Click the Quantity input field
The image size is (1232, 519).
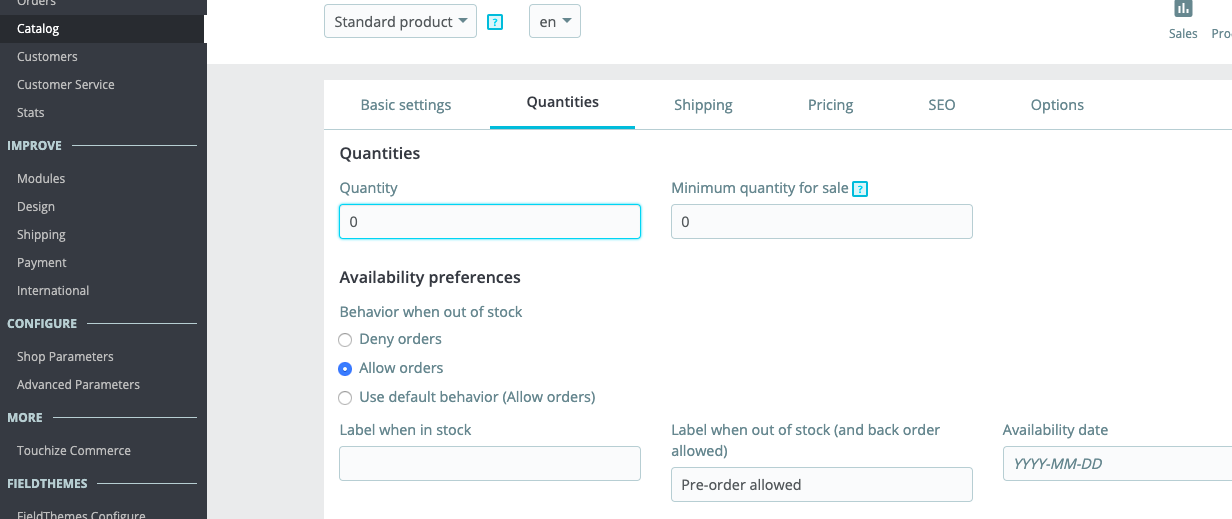(x=490, y=222)
